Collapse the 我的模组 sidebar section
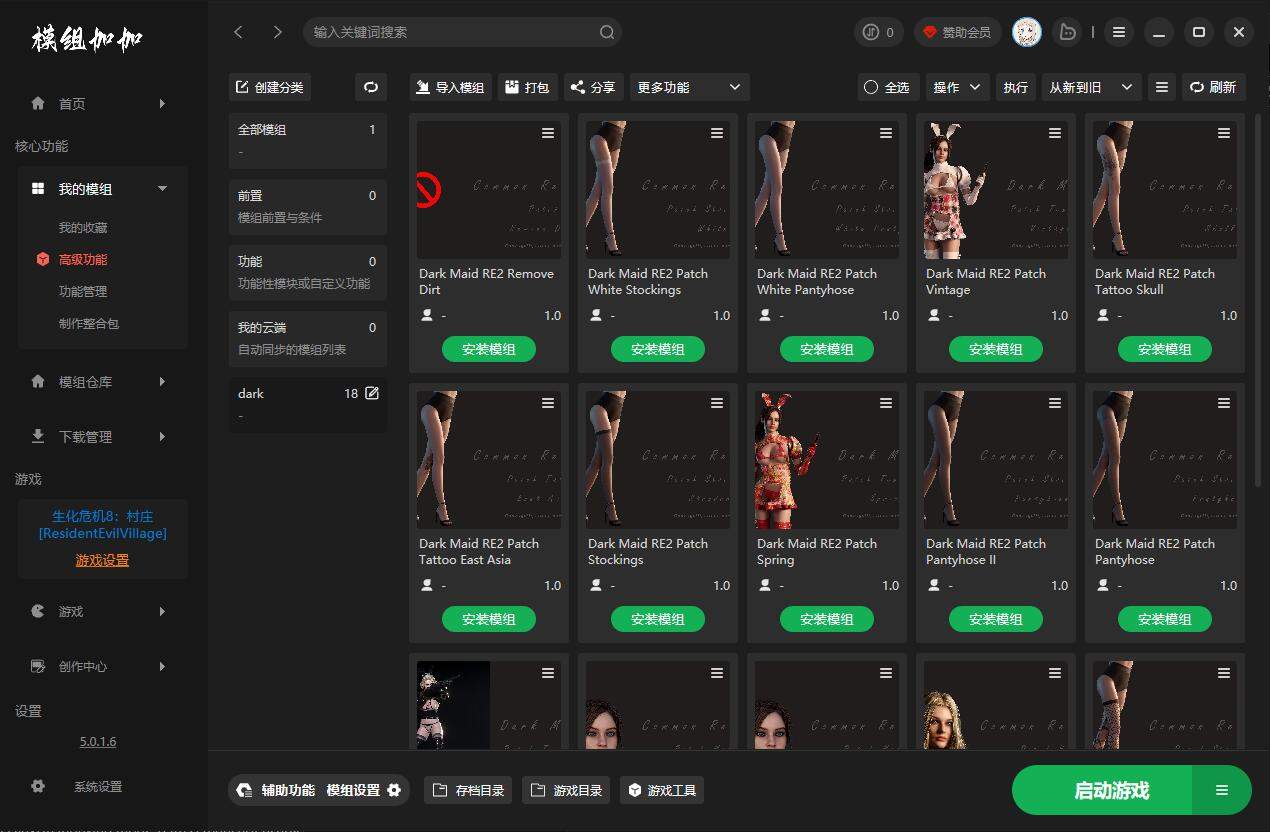 coord(162,189)
